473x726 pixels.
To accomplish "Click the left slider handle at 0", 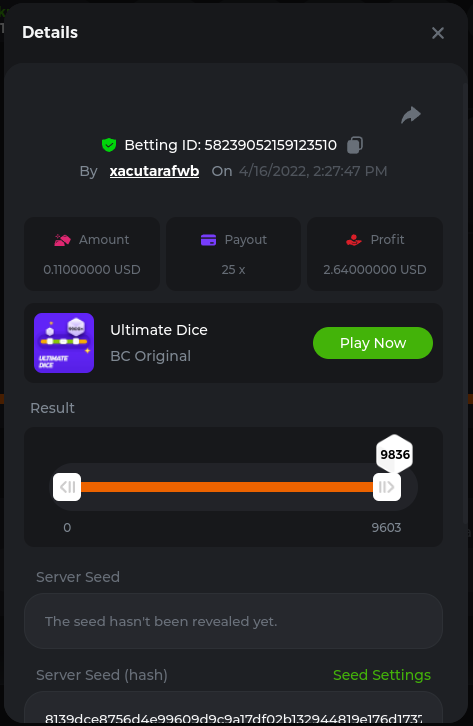I will point(67,487).
